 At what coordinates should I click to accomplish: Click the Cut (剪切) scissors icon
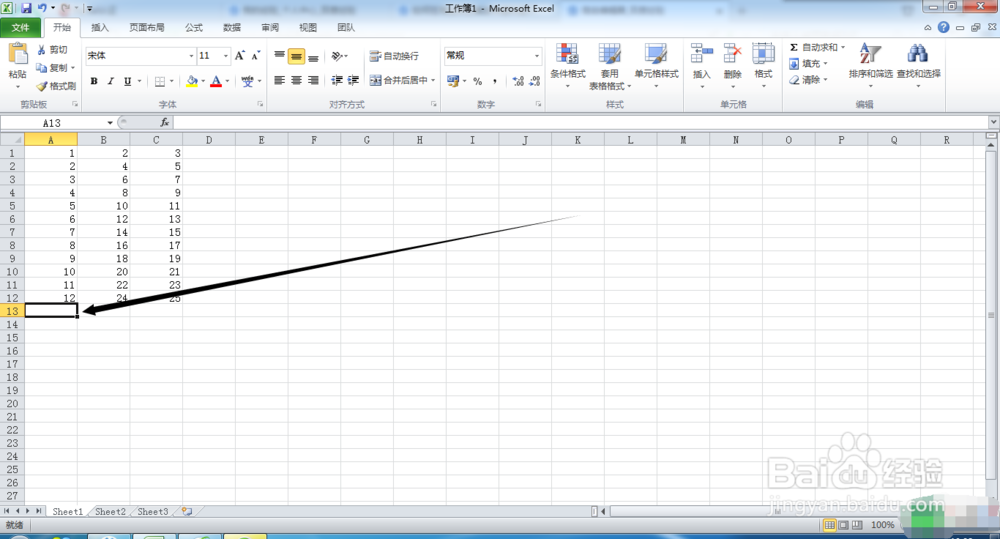(x=41, y=50)
